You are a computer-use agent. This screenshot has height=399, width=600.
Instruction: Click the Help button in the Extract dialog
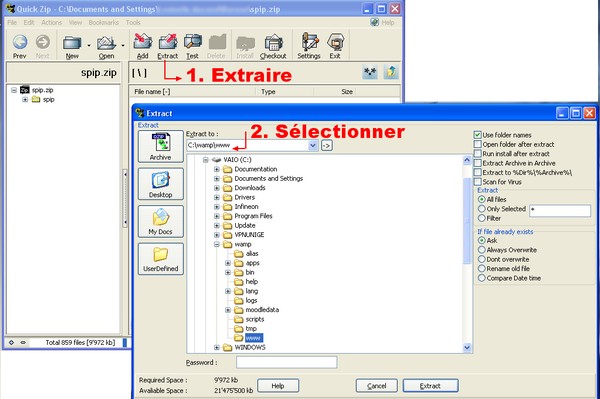coord(278,386)
